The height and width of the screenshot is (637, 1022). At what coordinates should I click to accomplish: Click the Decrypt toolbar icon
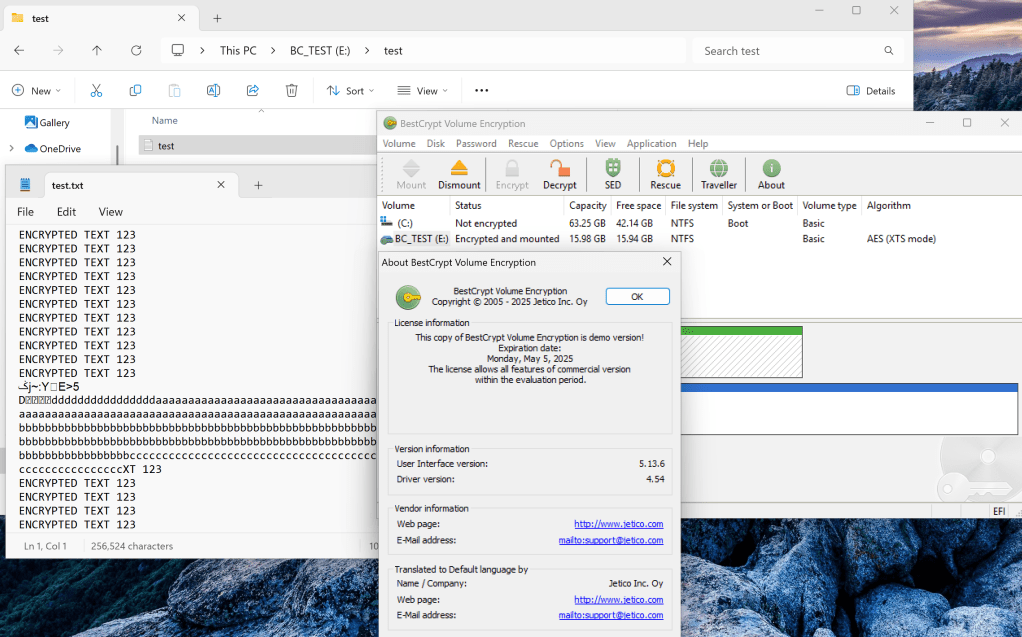[559, 173]
